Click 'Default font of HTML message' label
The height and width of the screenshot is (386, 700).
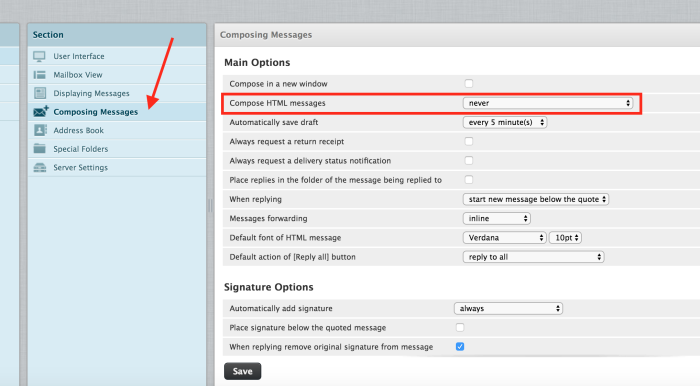(x=285, y=238)
